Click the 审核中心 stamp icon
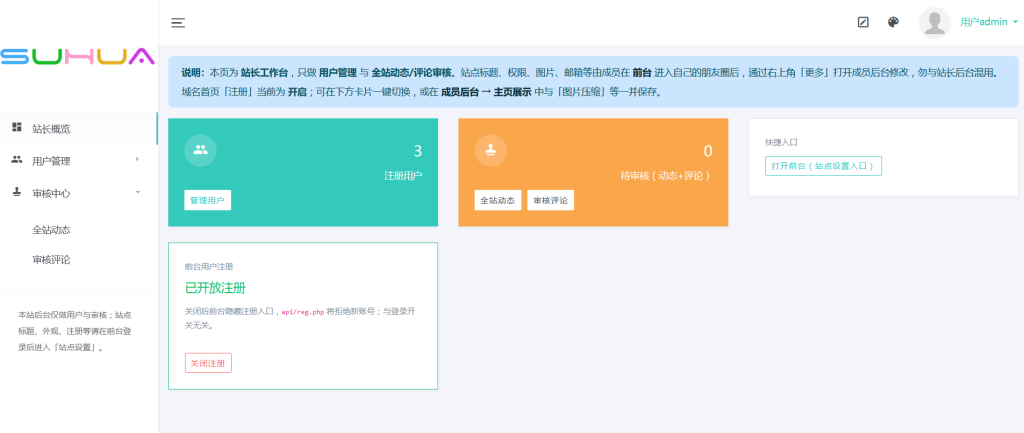Image resolution: width=1024 pixels, height=433 pixels. tap(17, 193)
